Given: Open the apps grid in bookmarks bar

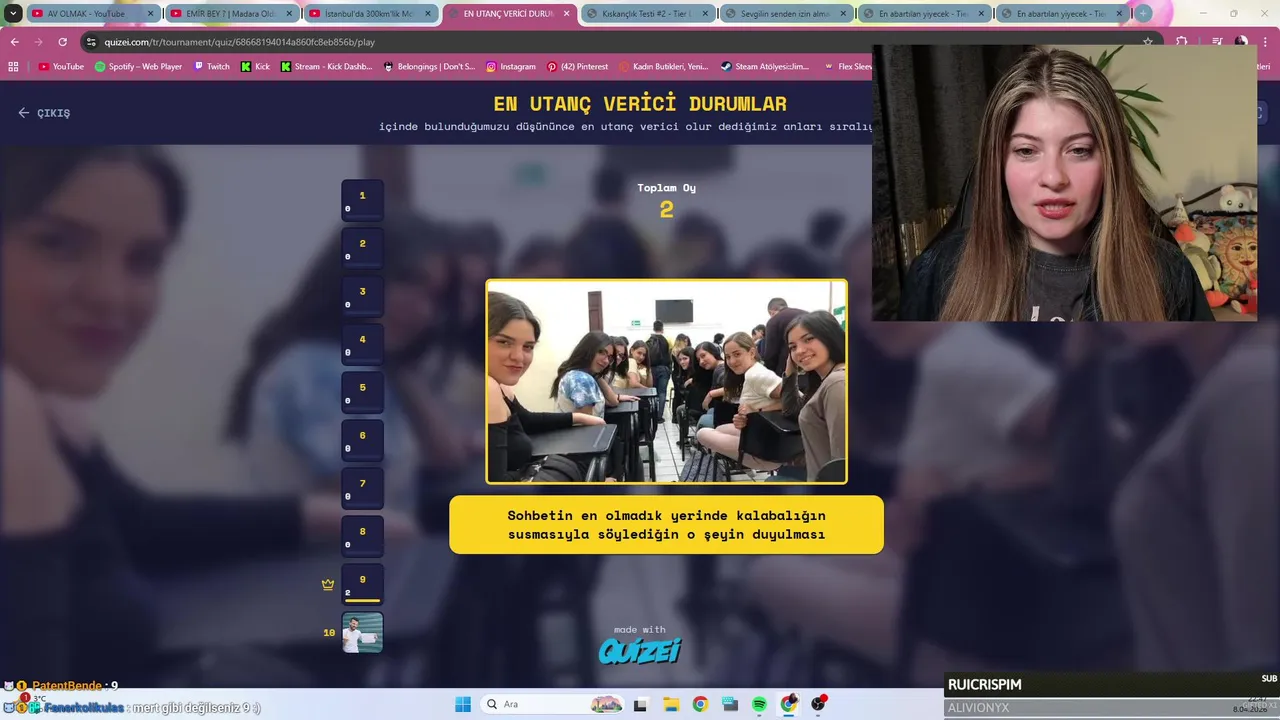Looking at the screenshot, I should [13, 66].
